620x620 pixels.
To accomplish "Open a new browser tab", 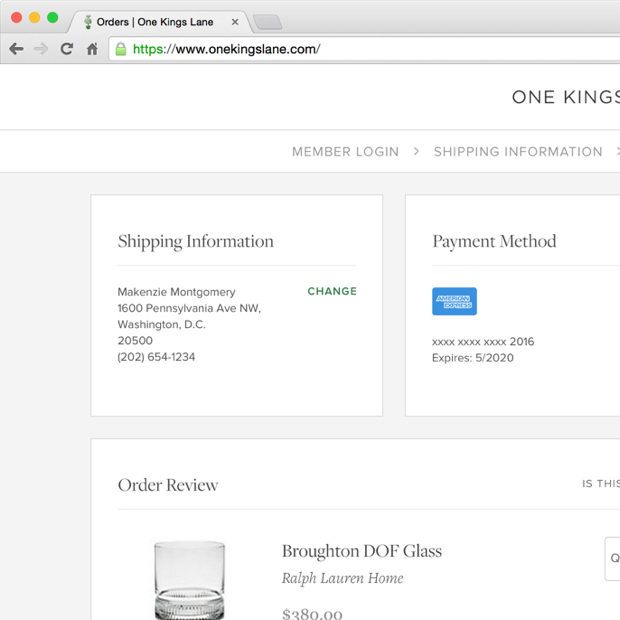I will coord(267,22).
